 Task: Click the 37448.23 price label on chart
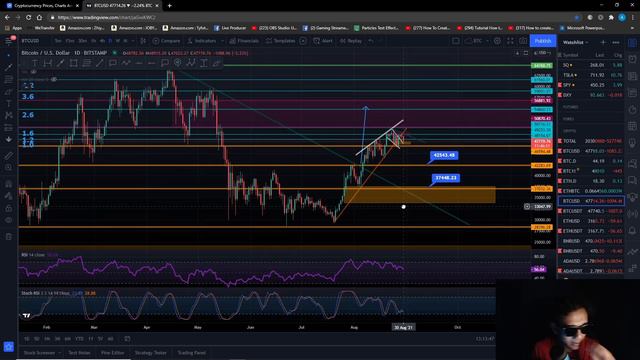pos(446,178)
